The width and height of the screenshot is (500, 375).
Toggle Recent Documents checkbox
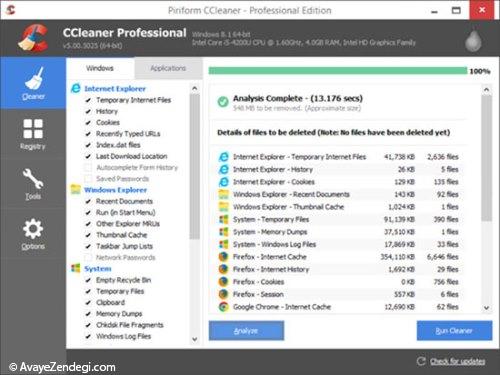88,201
